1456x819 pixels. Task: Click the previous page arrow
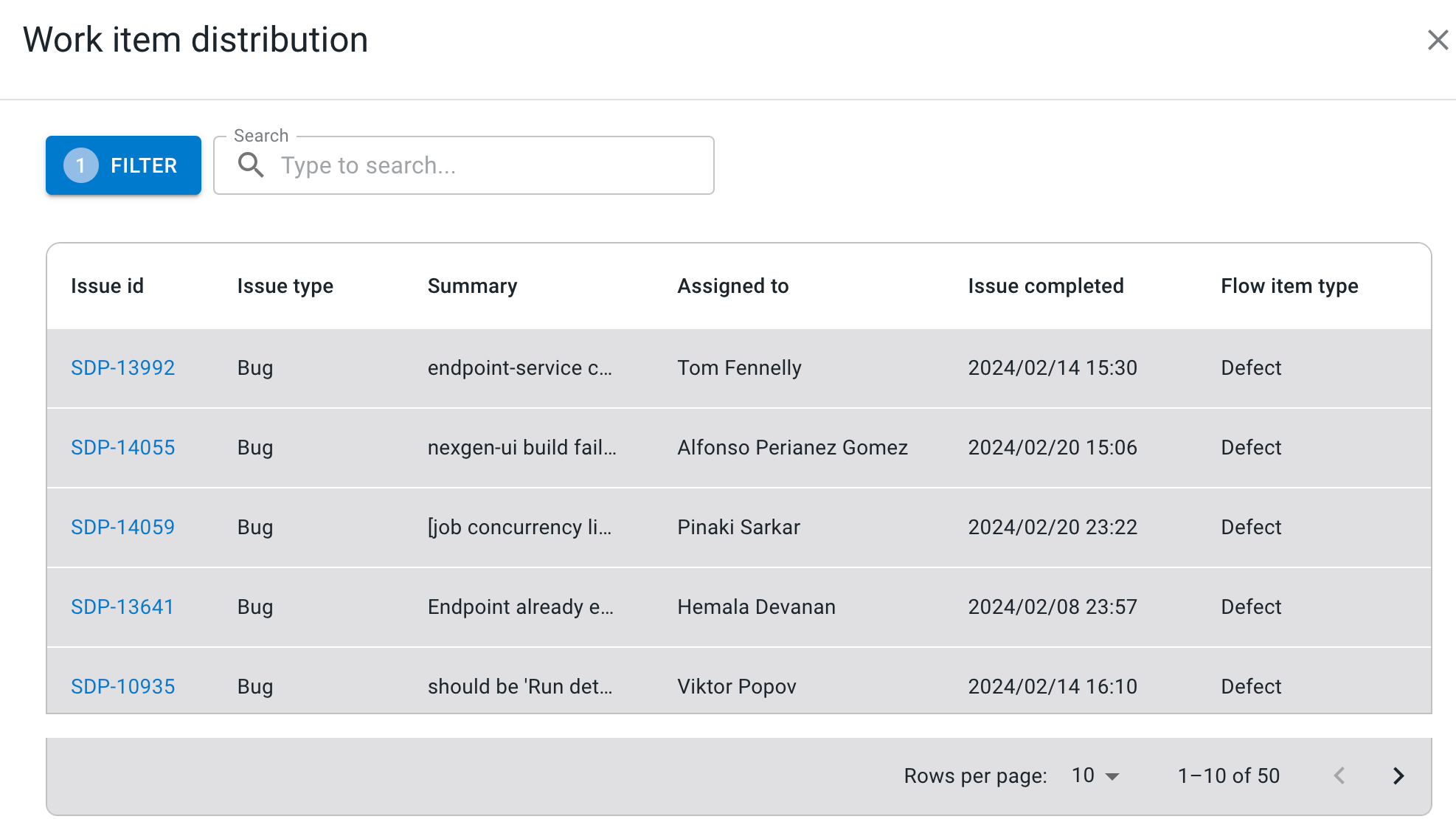pos(1339,775)
